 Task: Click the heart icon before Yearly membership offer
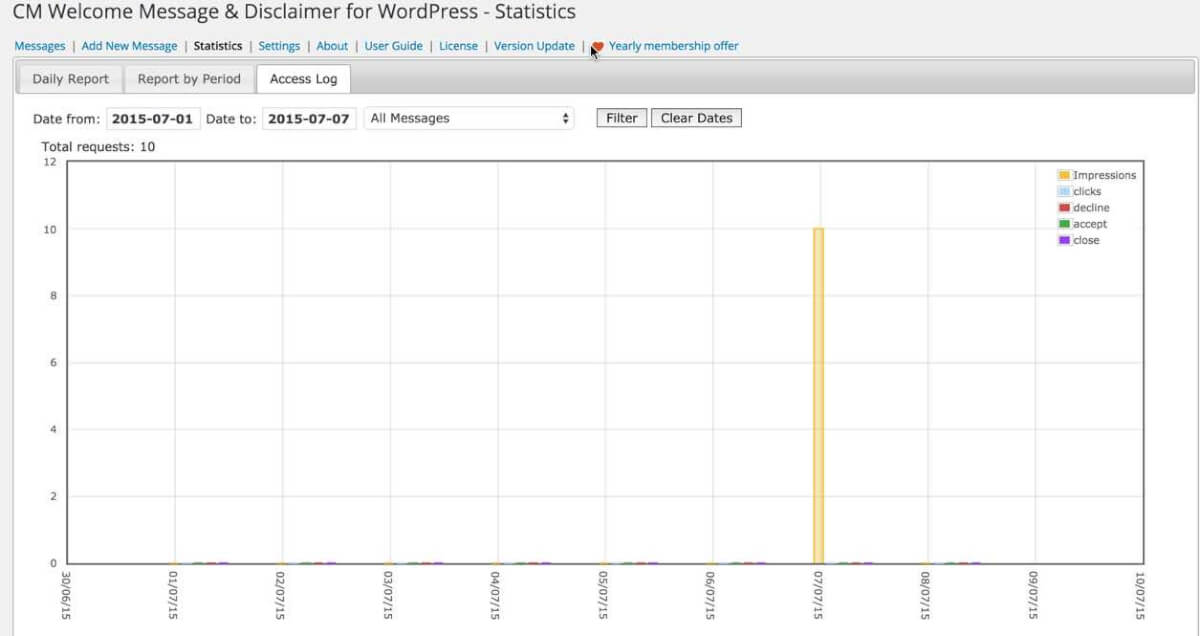(598, 46)
